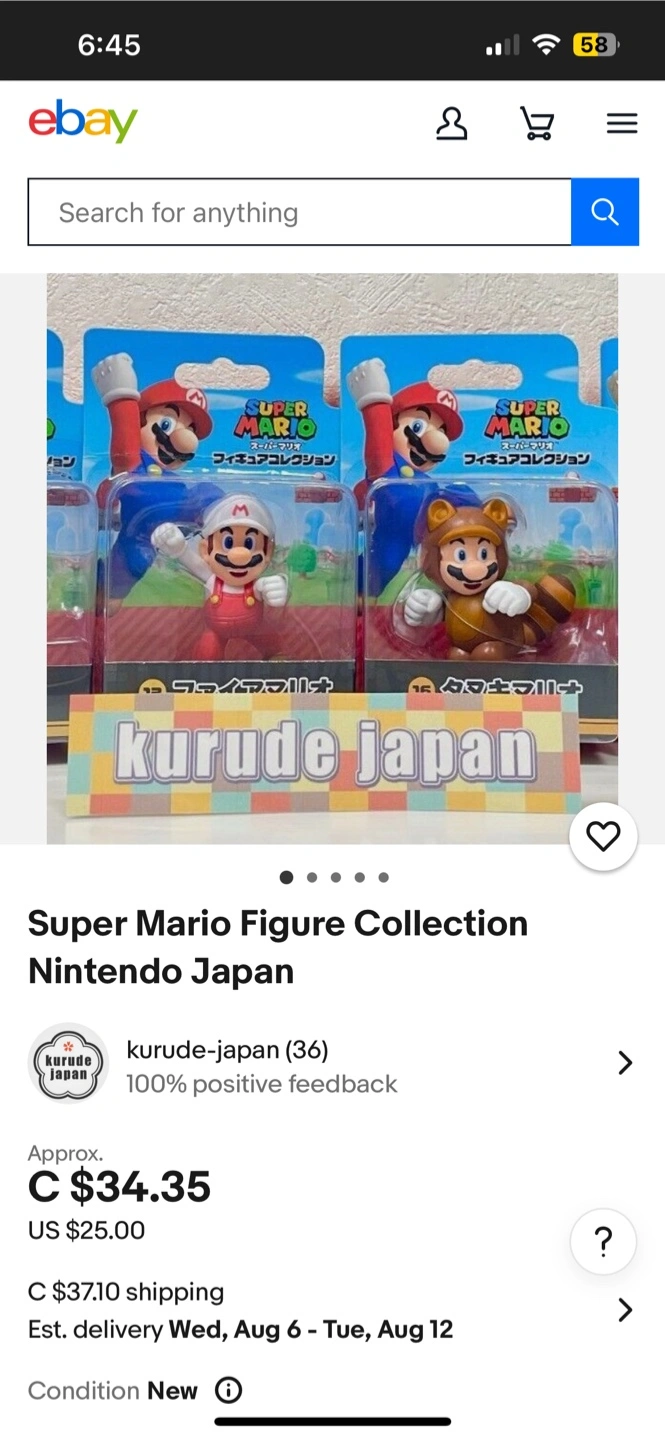Viewport: 665px width, 1440px height.
Task: Open the shopping cart icon
Action: click(x=537, y=124)
